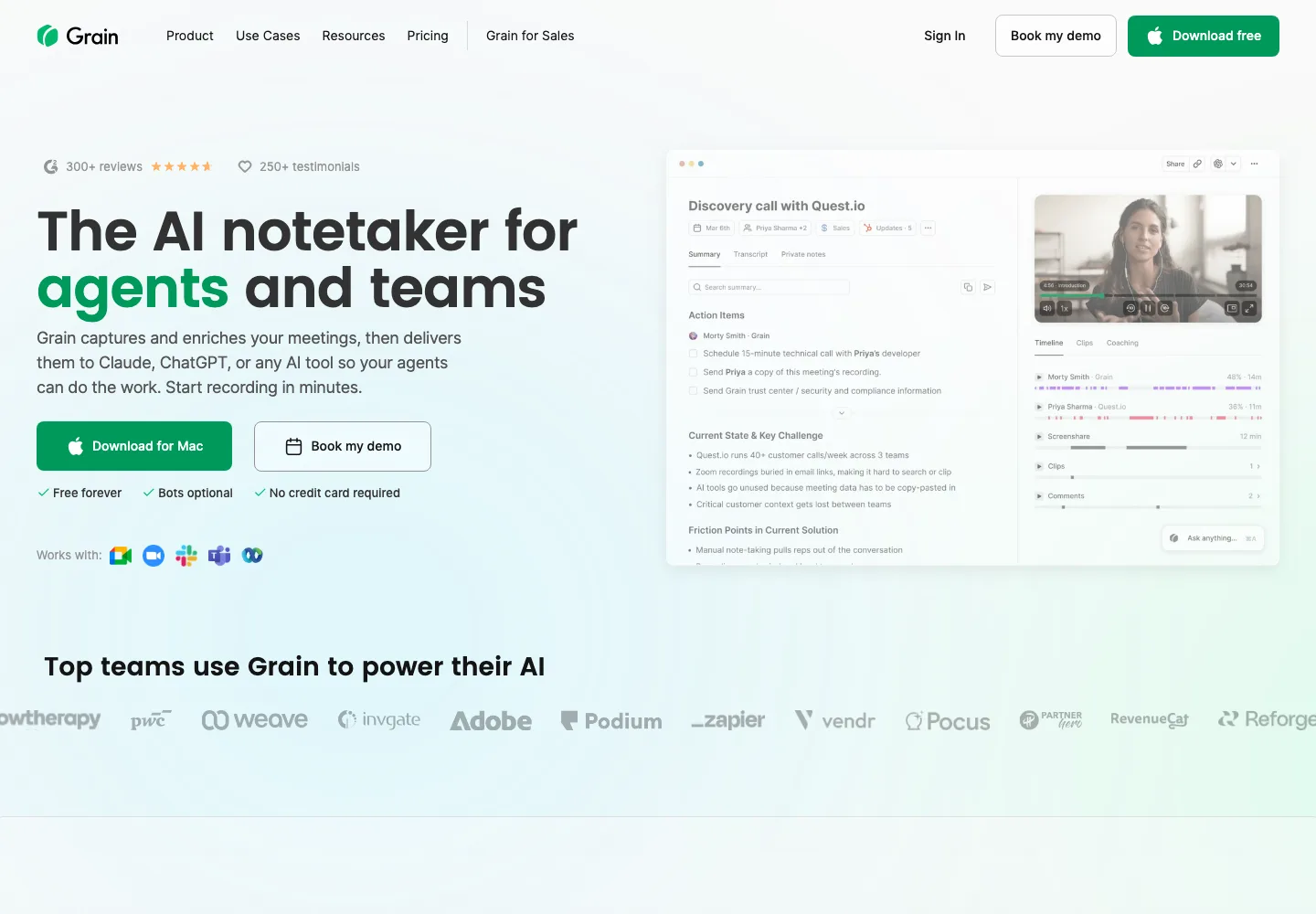Open the Pricing page
This screenshot has height=914, width=1316.
tap(428, 36)
